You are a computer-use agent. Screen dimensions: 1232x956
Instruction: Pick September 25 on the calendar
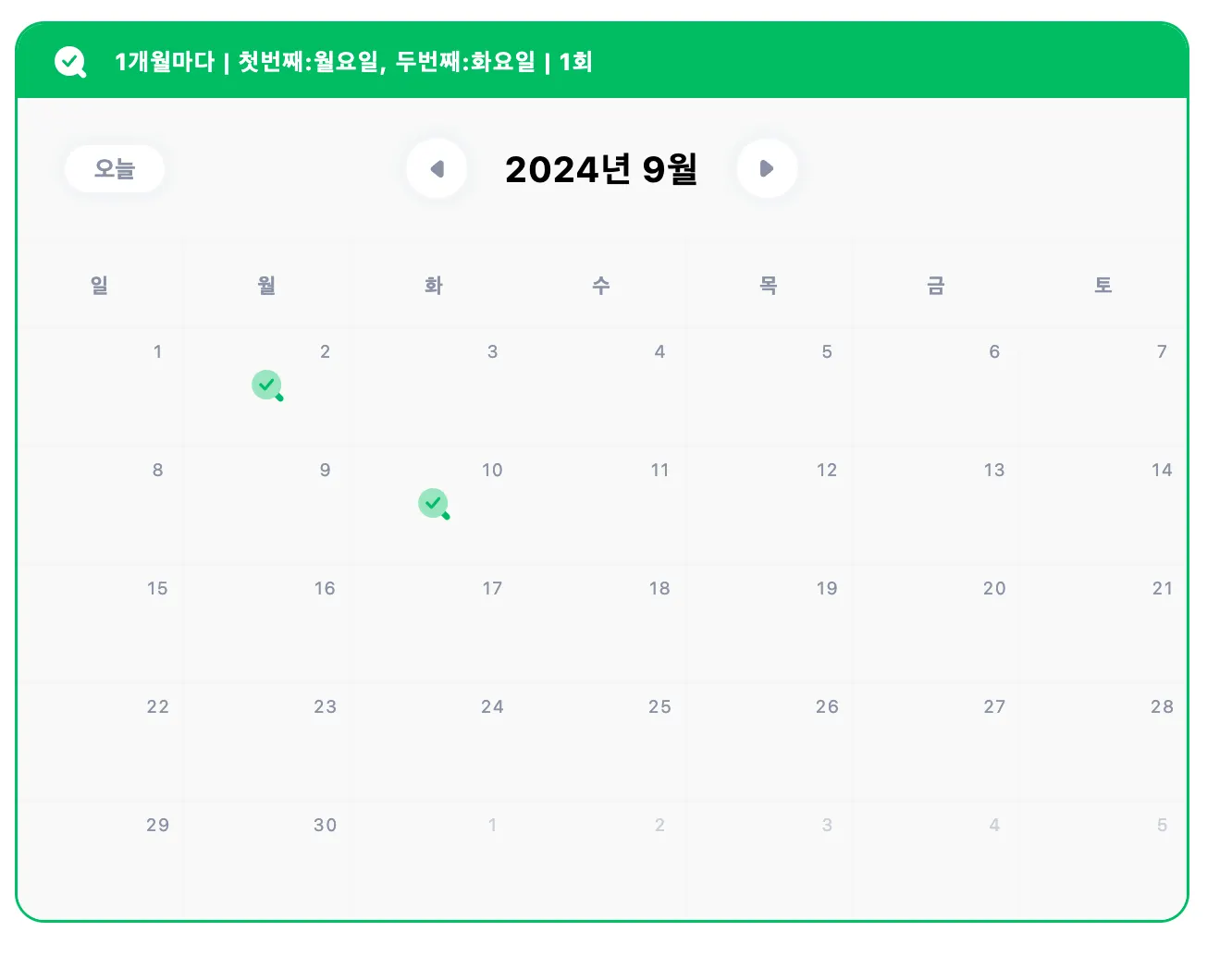pyautogui.click(x=601, y=742)
